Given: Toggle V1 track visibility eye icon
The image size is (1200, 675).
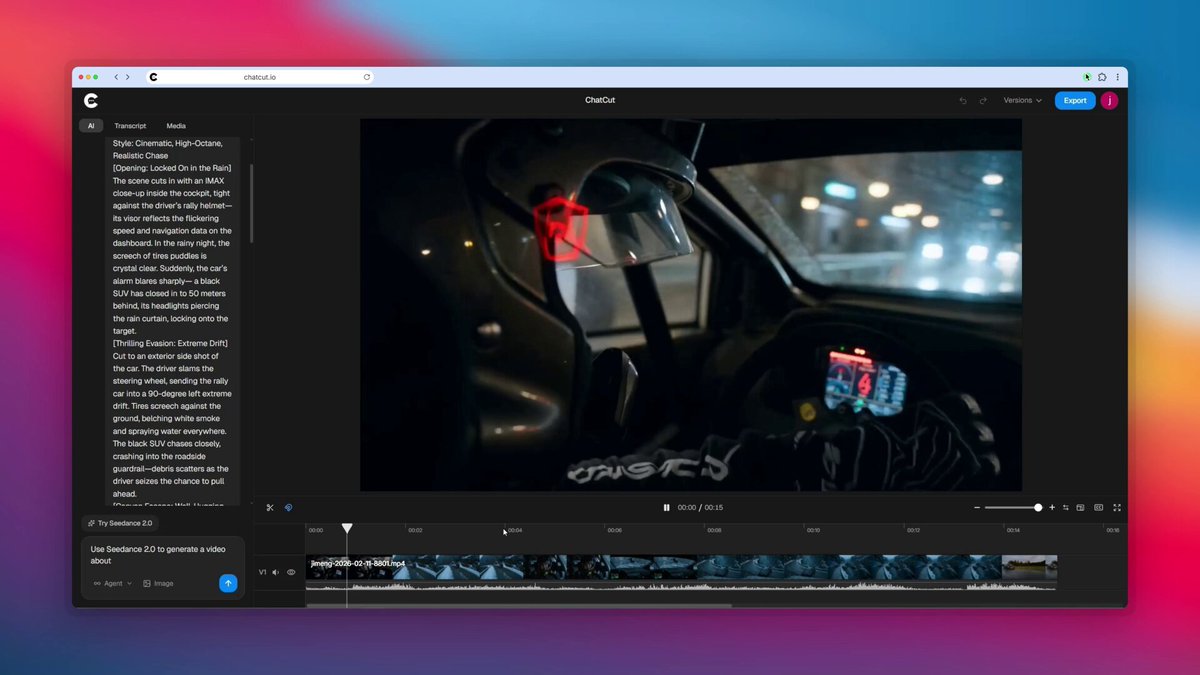Looking at the screenshot, I should (x=291, y=573).
